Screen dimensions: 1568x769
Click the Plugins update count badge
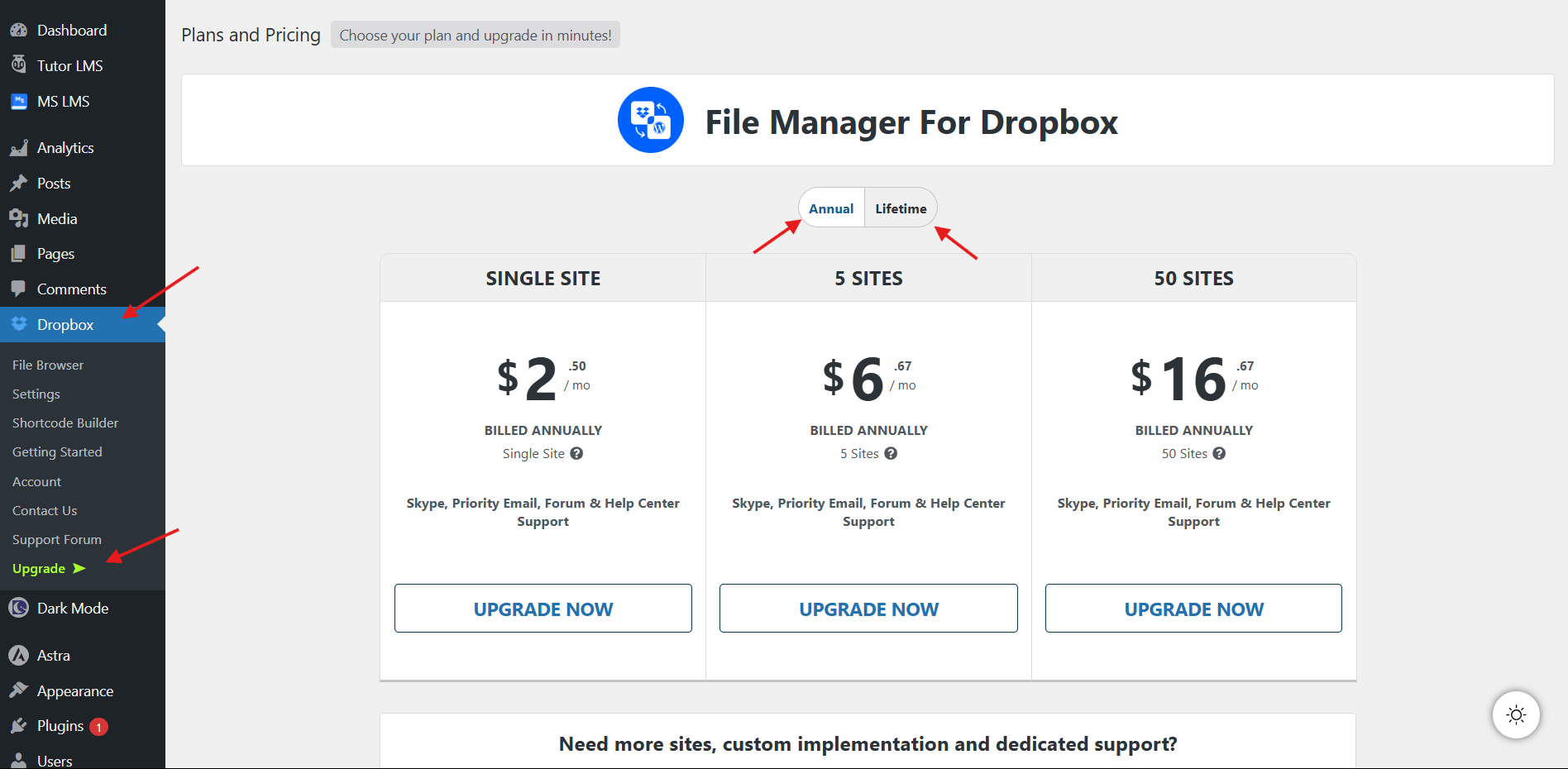point(99,727)
